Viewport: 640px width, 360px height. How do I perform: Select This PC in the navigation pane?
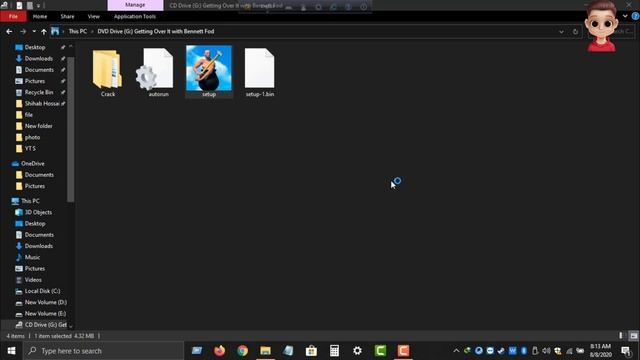point(30,201)
